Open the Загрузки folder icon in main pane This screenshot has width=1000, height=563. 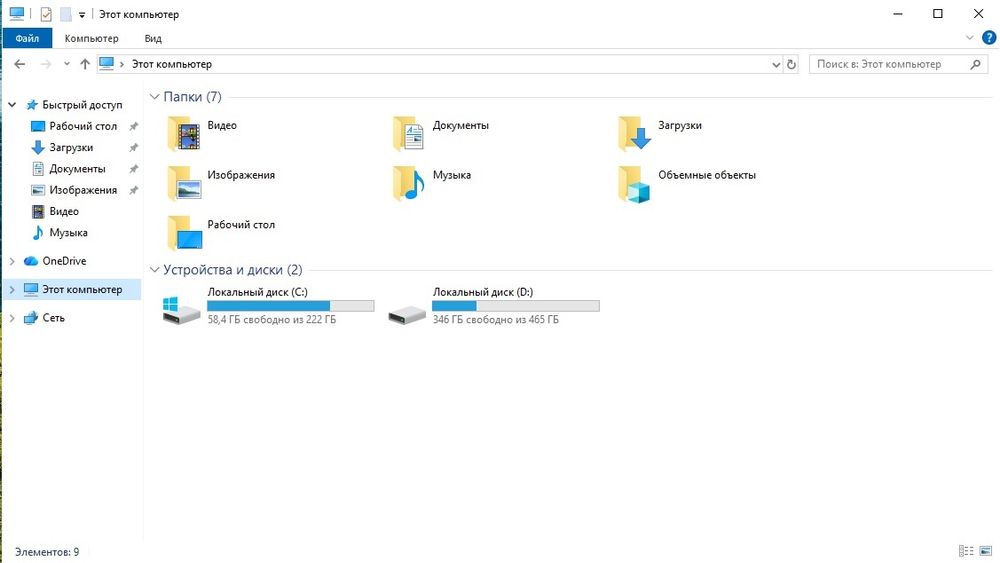pyautogui.click(x=635, y=133)
